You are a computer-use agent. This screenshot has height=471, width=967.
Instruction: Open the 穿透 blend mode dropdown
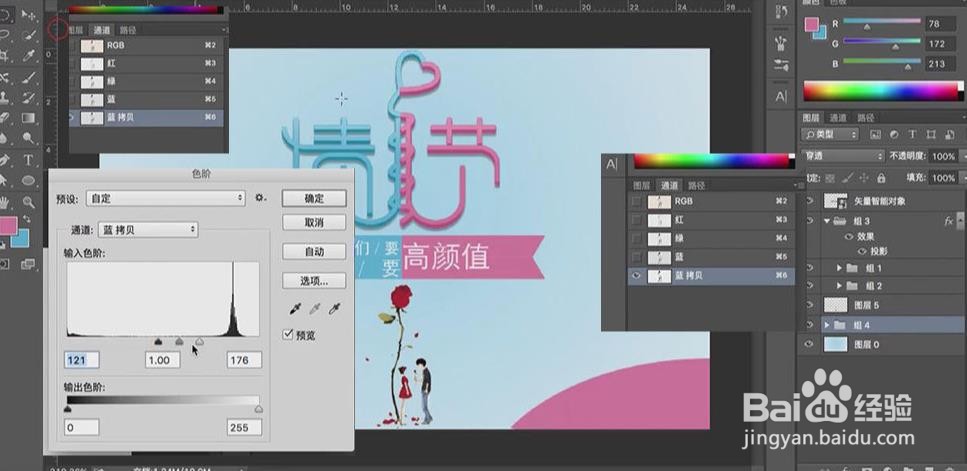coord(842,156)
